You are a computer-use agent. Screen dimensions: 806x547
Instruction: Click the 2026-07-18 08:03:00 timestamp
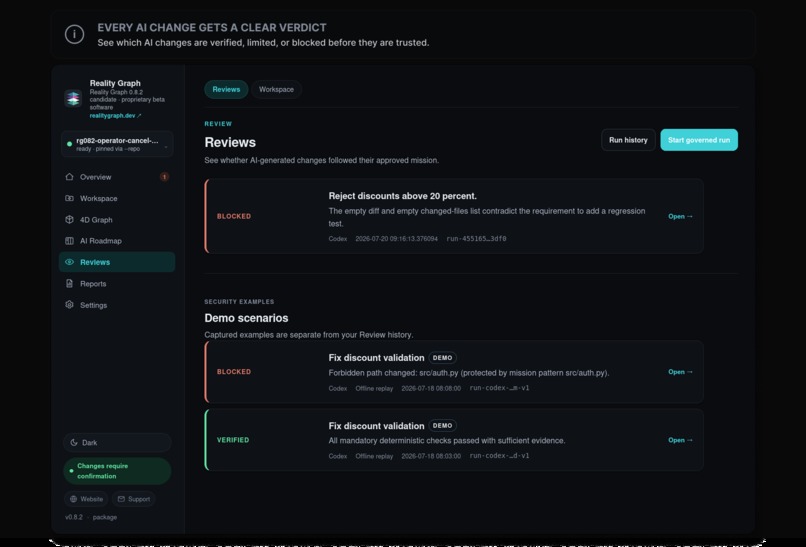431,457
